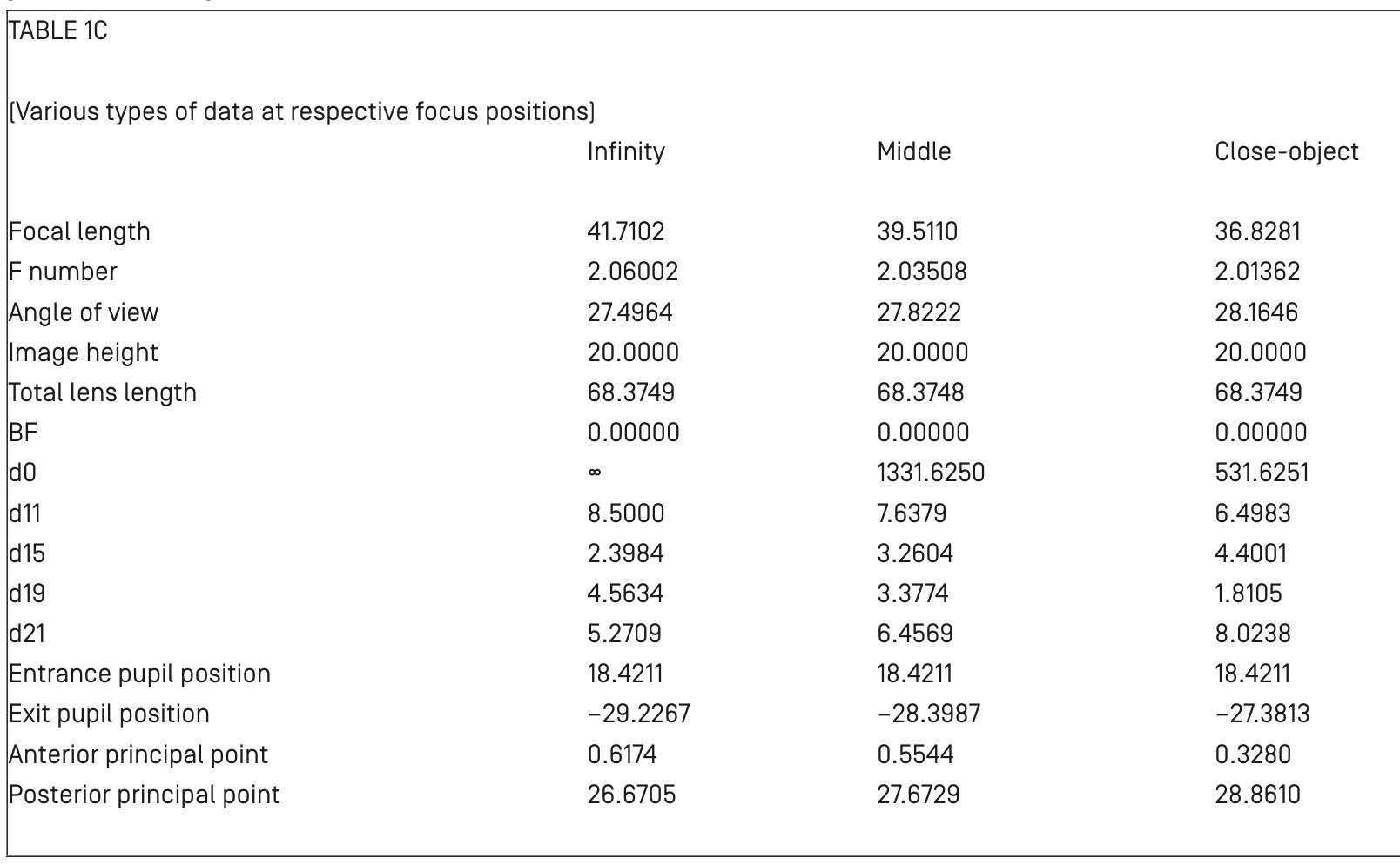The width and height of the screenshot is (1400, 865).
Task: Select the d0 middle value 1331.6250
Action: tap(930, 473)
